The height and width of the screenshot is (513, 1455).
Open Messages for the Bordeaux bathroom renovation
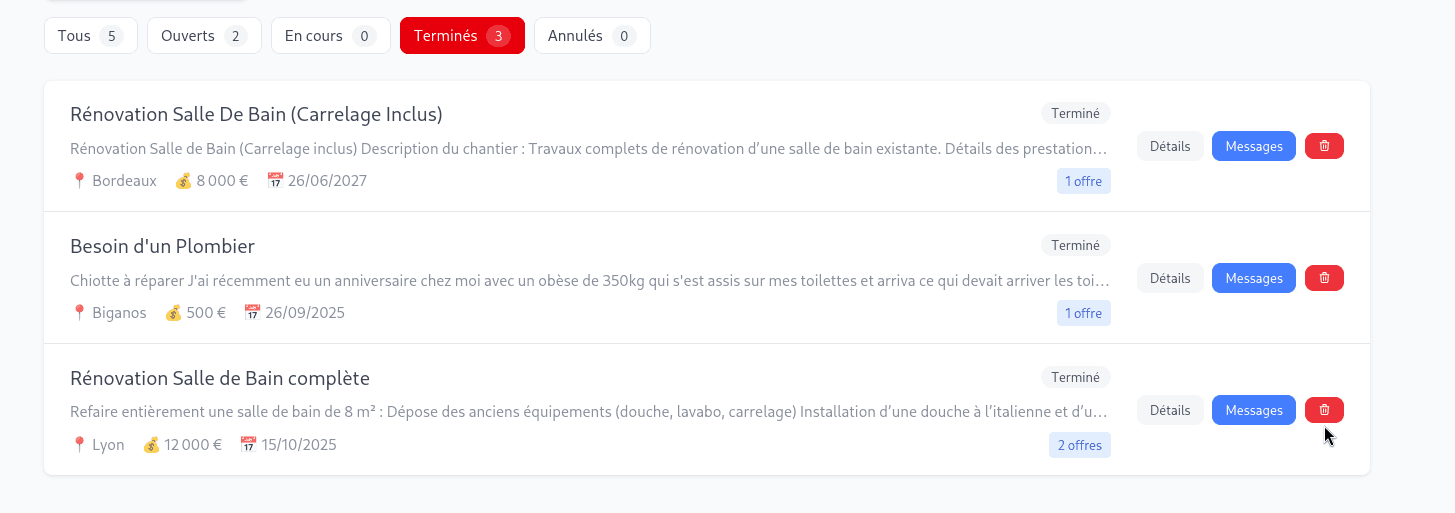[x=1253, y=146]
